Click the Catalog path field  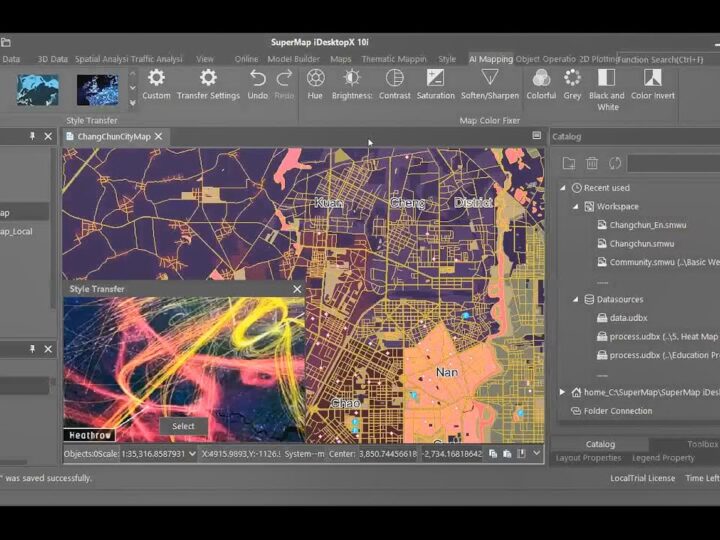(x=673, y=163)
